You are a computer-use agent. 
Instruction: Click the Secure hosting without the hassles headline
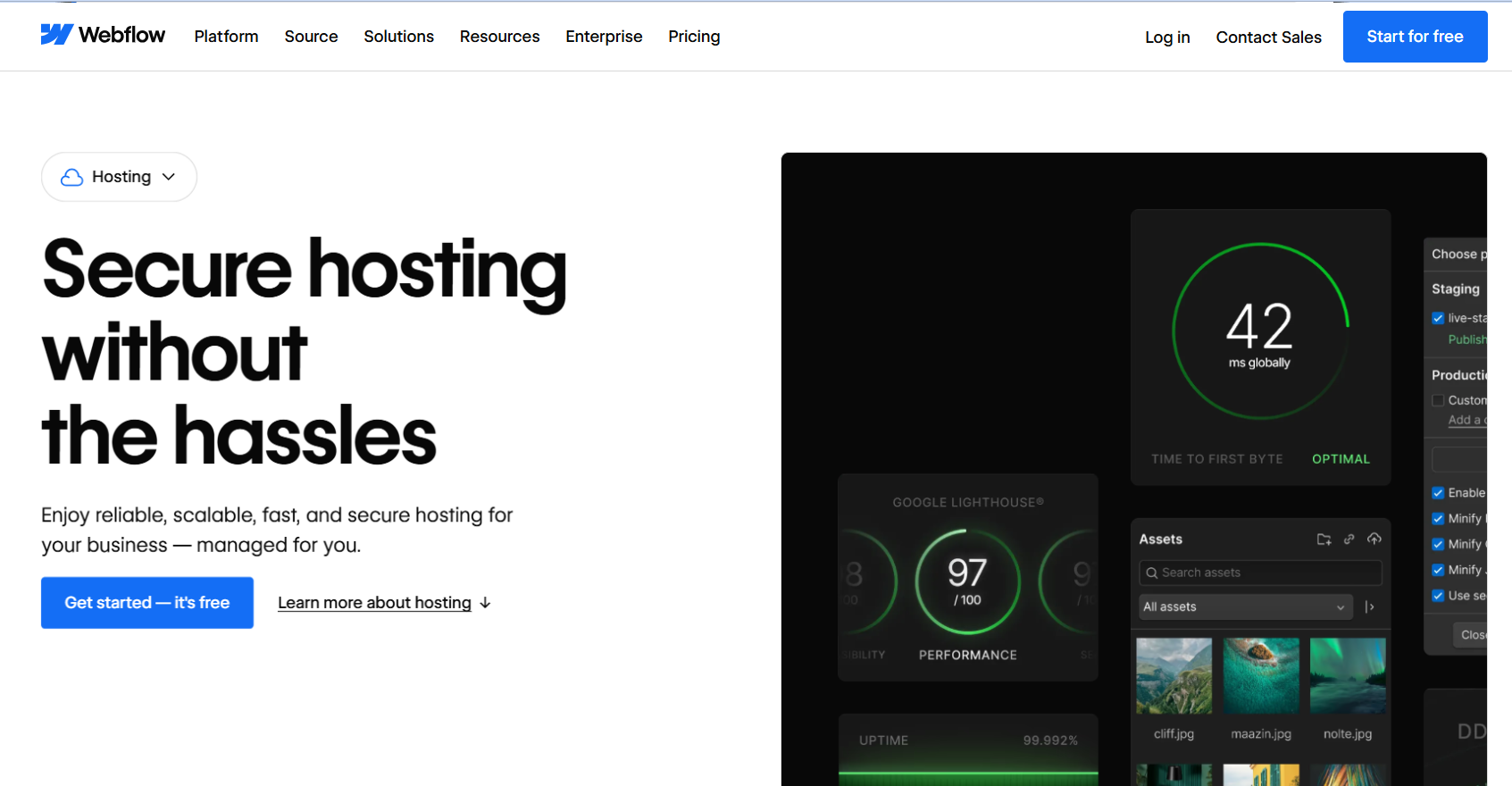(x=305, y=352)
